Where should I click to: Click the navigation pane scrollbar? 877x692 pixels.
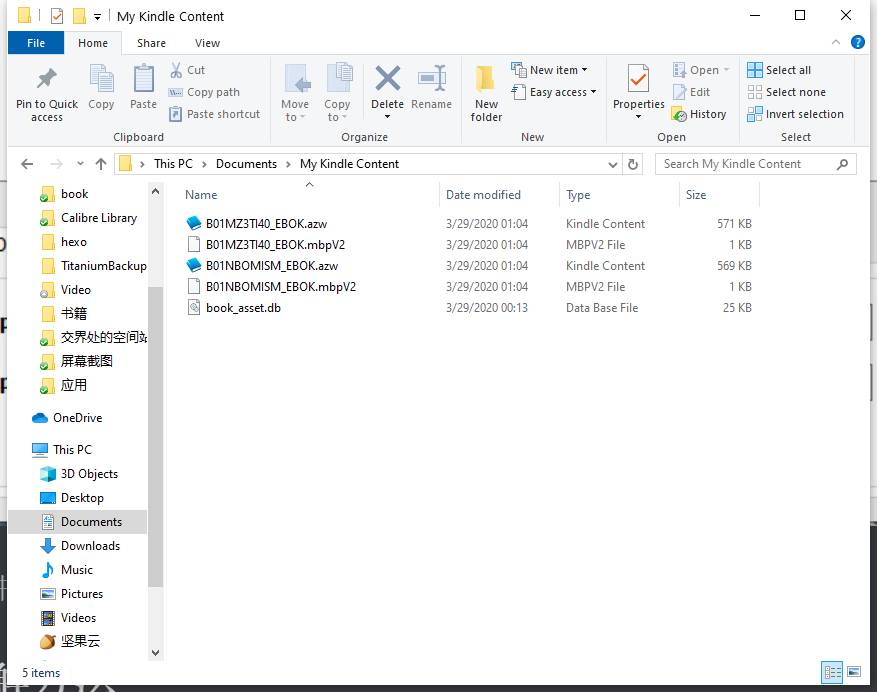155,436
